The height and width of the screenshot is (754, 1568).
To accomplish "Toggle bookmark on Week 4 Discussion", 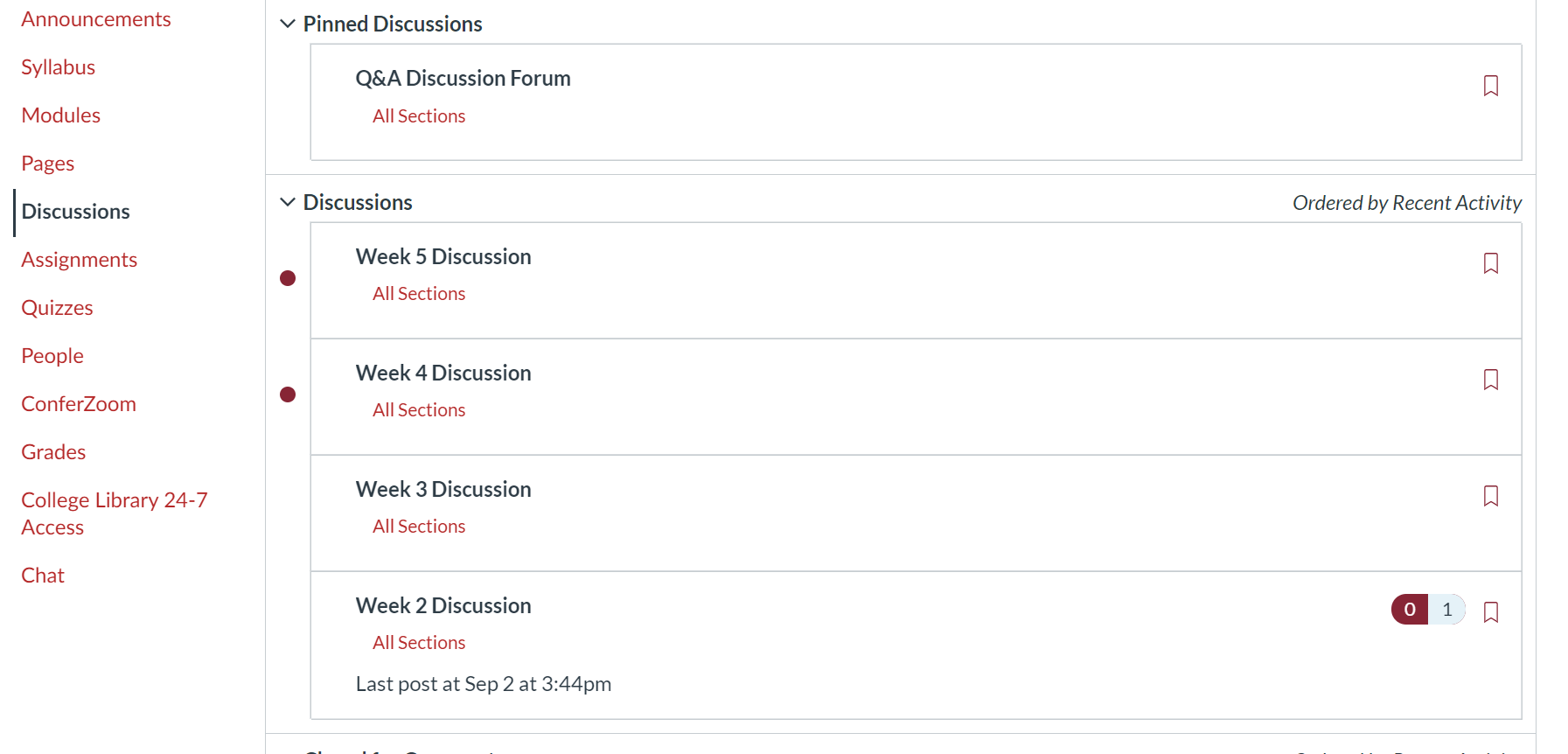I will 1491,380.
